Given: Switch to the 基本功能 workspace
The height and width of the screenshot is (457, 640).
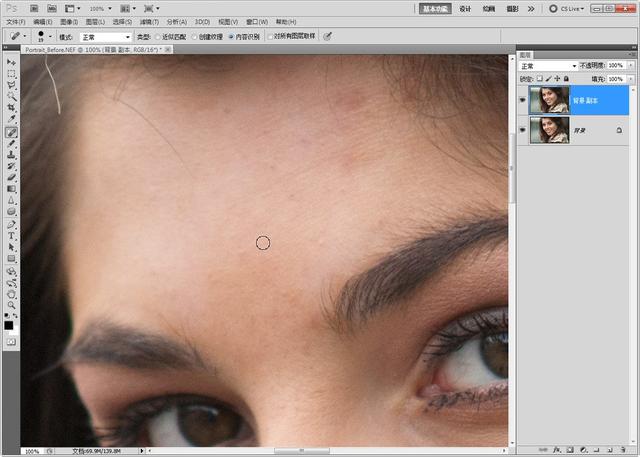Looking at the screenshot, I should point(435,9).
